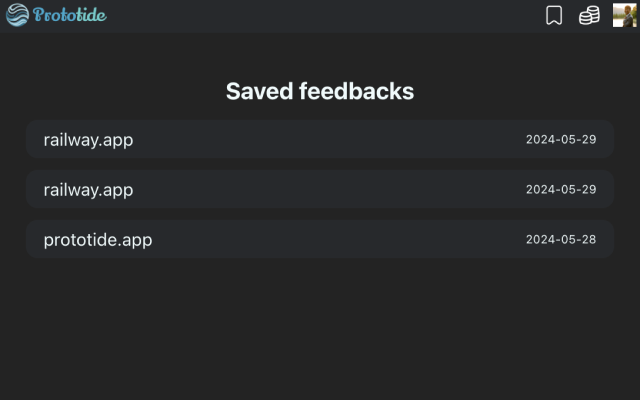Open the second railway.app feedback

(88, 190)
